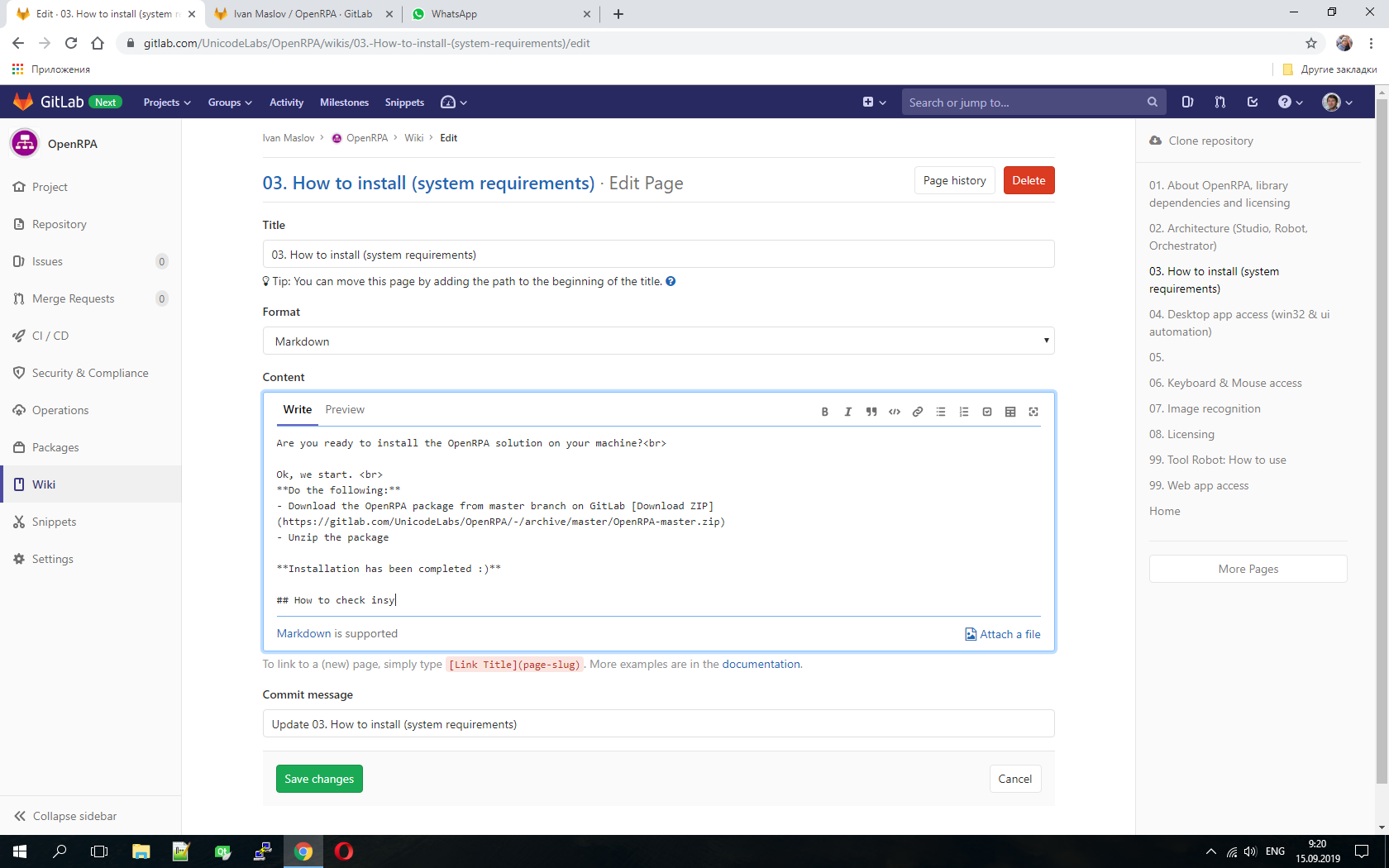Reload the browser page
The width and height of the screenshot is (1389, 868).
coord(71,43)
